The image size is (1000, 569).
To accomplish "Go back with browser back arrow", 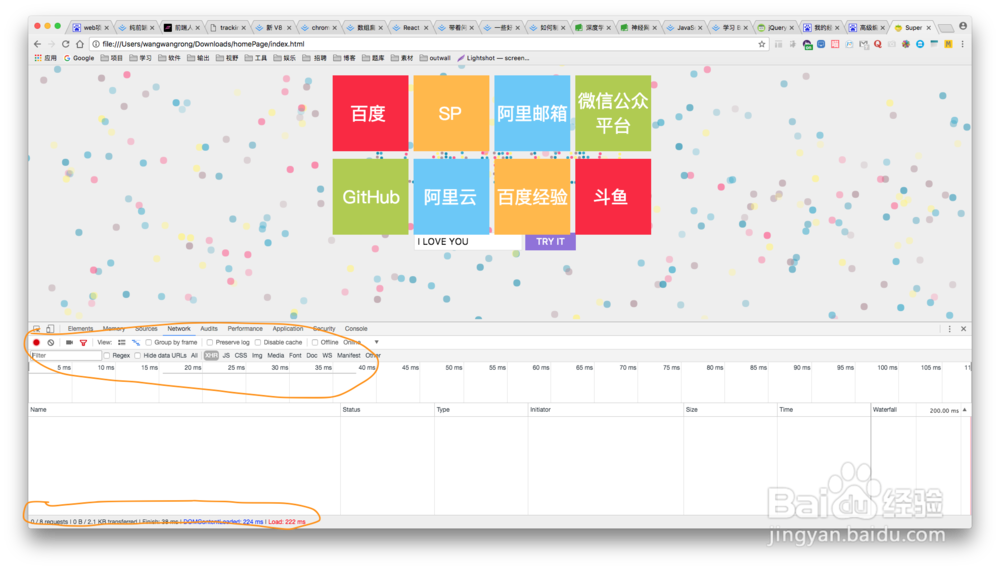I will point(37,44).
